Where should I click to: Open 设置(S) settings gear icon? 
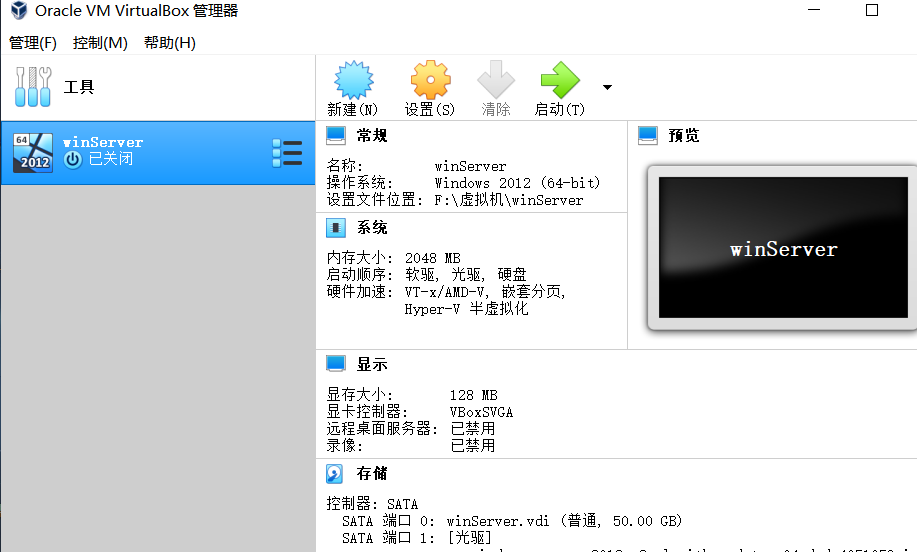(430, 80)
